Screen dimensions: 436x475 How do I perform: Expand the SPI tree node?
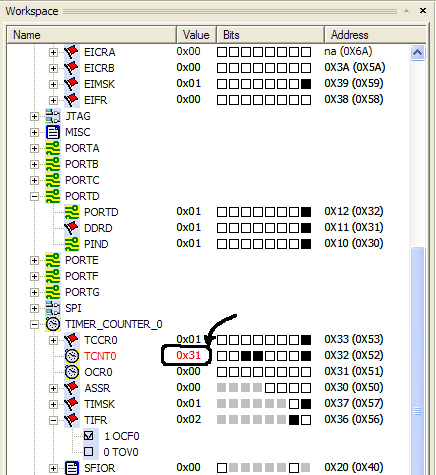pyautogui.click(x=34, y=308)
